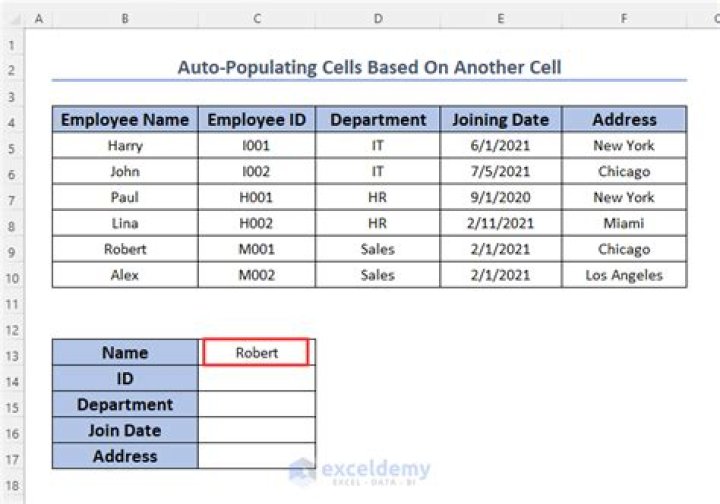Click employee ID 'H002'
Viewport: 720px width, 504px height.
coord(257,223)
